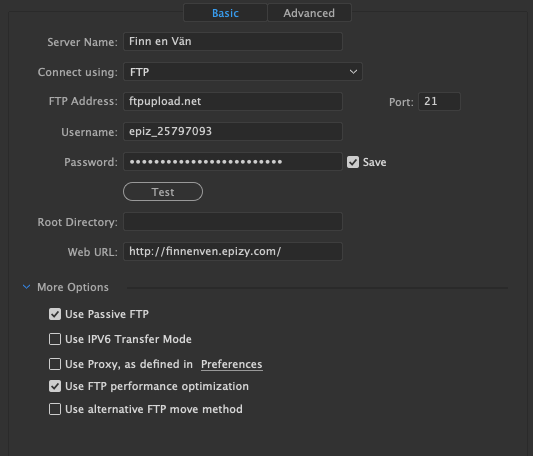Viewport: 533px width, 456px height.
Task: Disable Use Passive FTP
Action: [55, 314]
